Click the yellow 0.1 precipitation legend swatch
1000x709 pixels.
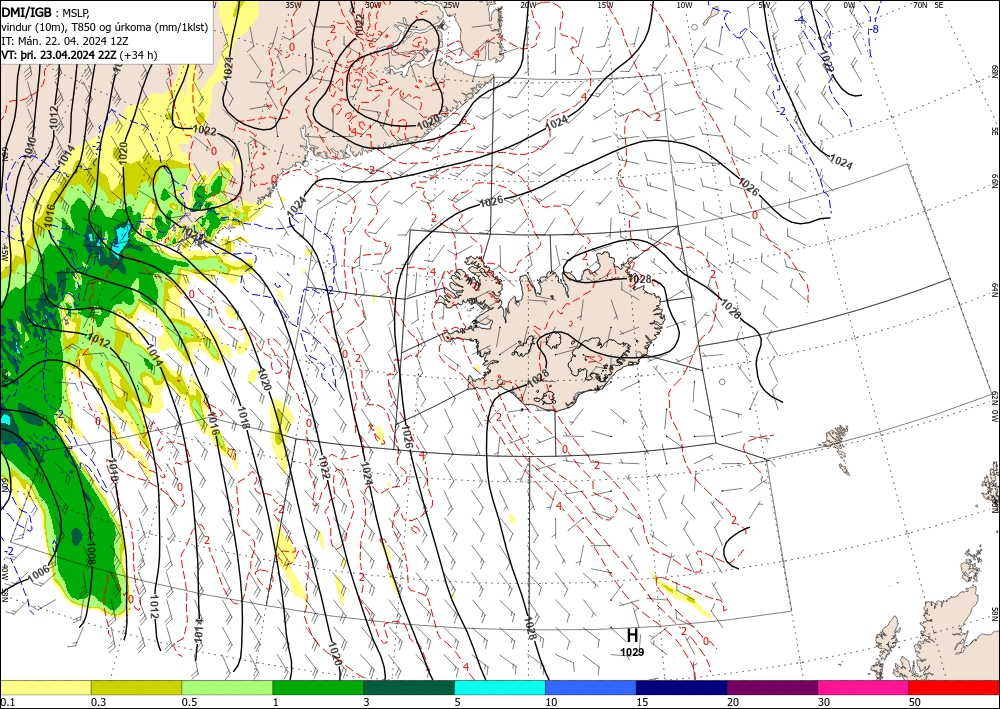[45, 687]
